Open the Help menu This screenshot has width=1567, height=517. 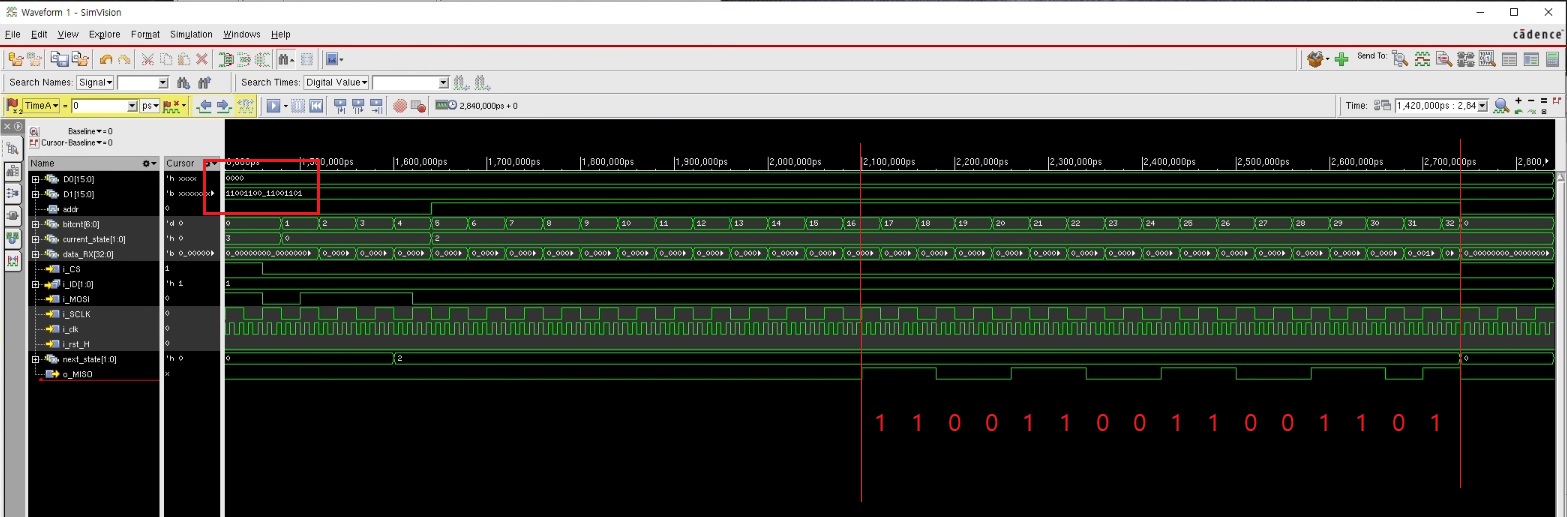280,34
